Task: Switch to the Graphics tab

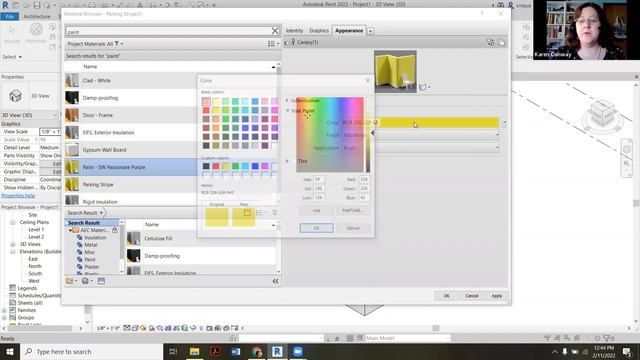Action: [319, 31]
